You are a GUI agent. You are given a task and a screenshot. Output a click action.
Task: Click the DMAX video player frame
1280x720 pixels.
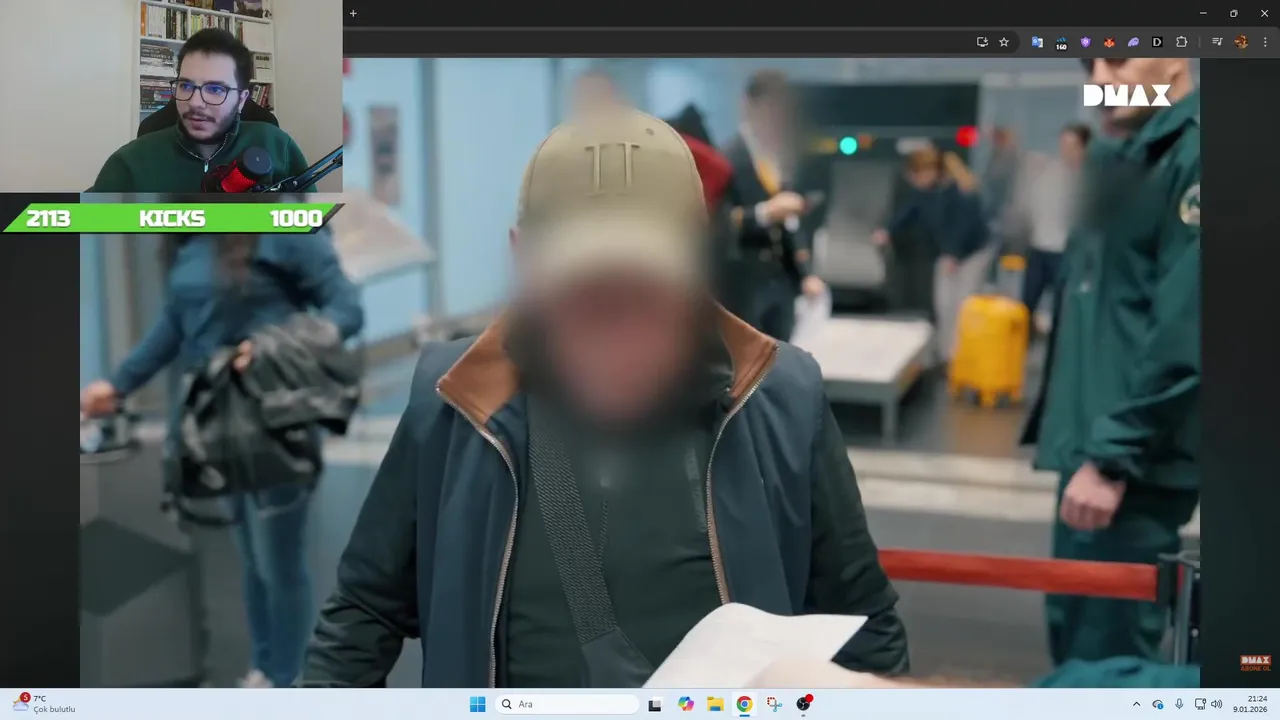click(640, 372)
